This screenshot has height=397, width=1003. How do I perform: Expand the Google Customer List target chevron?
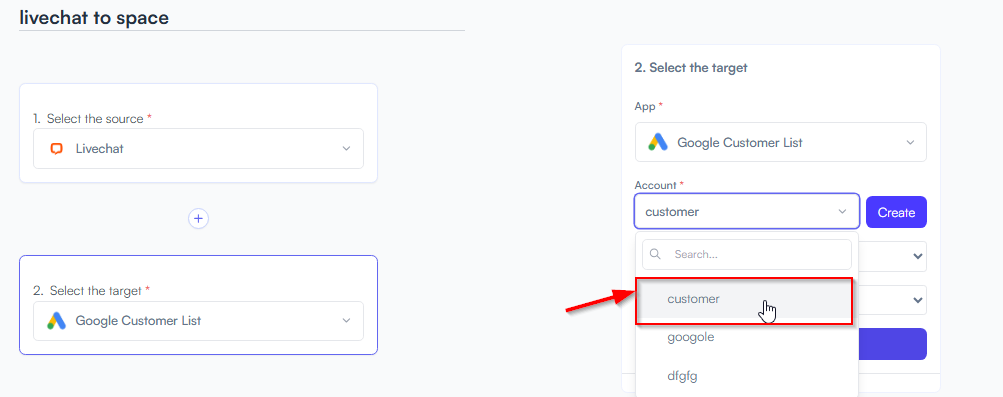(x=346, y=320)
